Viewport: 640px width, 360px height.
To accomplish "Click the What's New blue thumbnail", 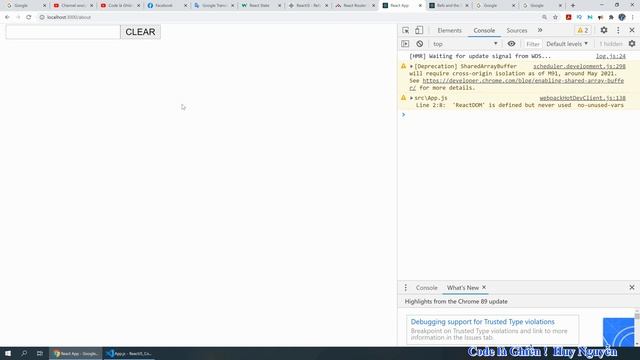I will 619,332.
